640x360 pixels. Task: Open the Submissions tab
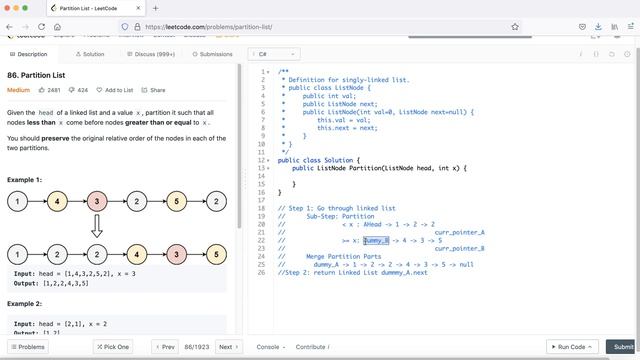(x=212, y=54)
